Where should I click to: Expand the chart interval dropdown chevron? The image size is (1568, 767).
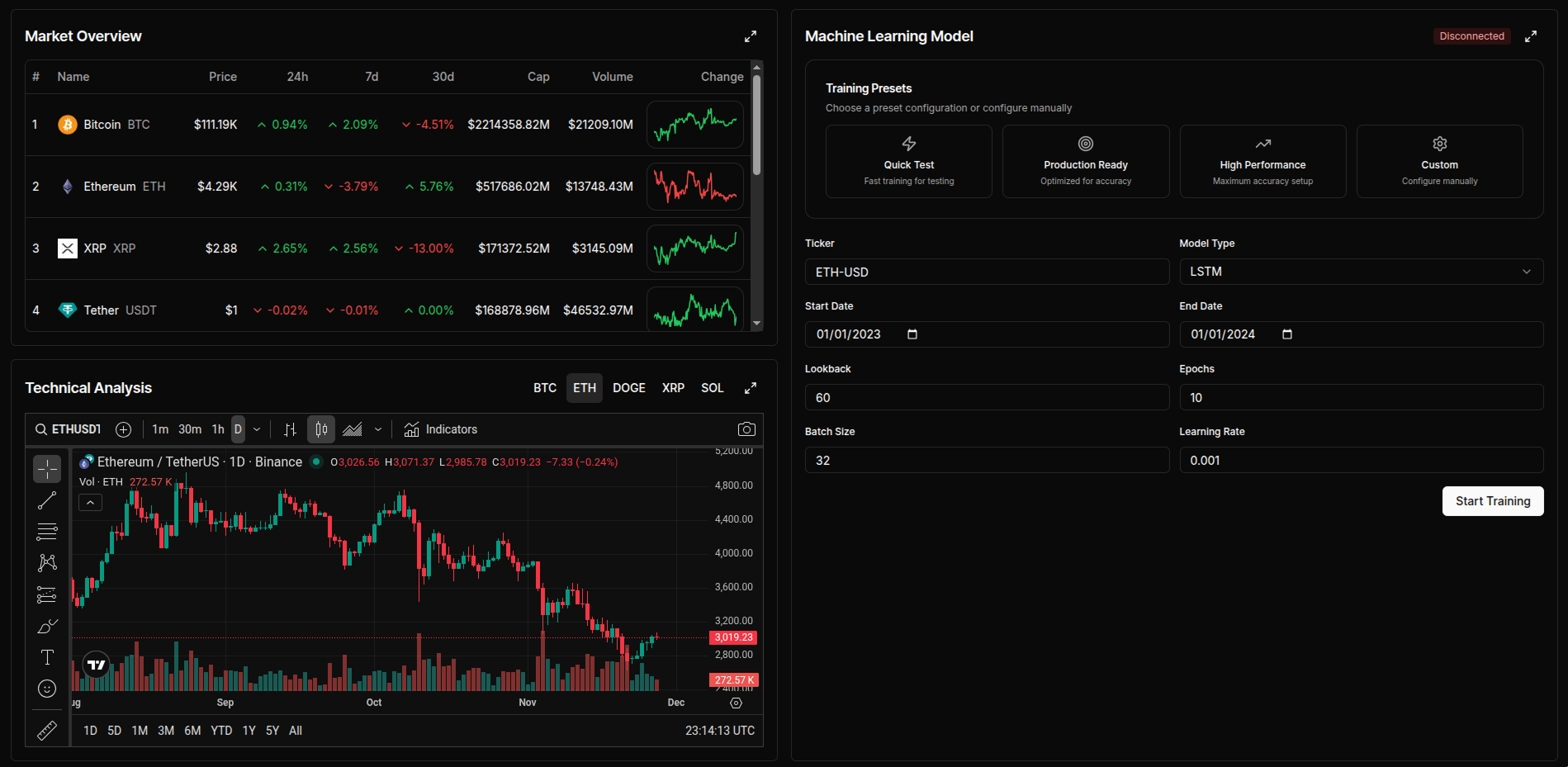click(257, 429)
